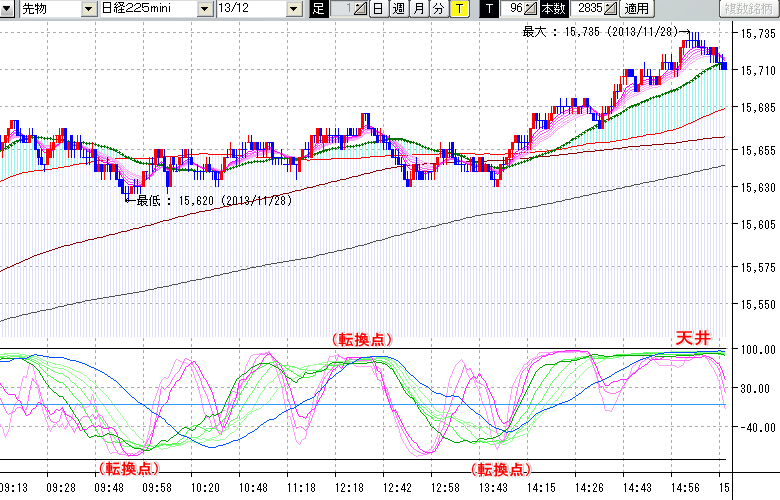This screenshot has width=780, height=500.
Task: Click the adjuster icon beside the 2835 field
Action: coord(611,8)
